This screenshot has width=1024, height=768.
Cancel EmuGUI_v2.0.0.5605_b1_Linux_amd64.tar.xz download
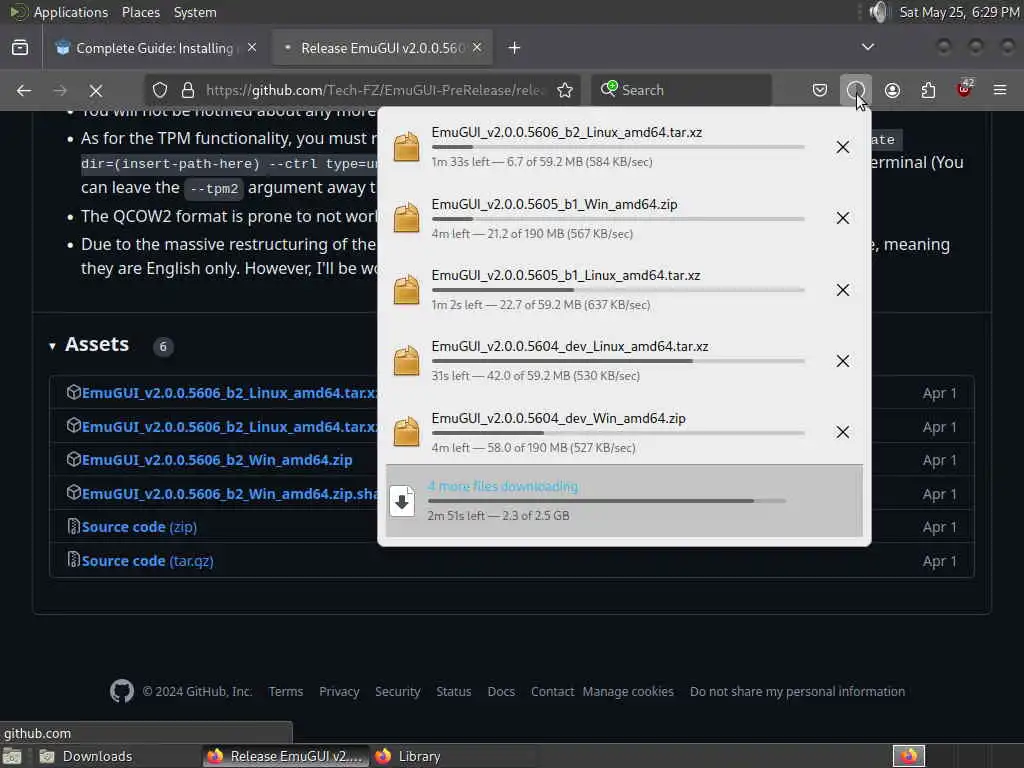[842, 289]
